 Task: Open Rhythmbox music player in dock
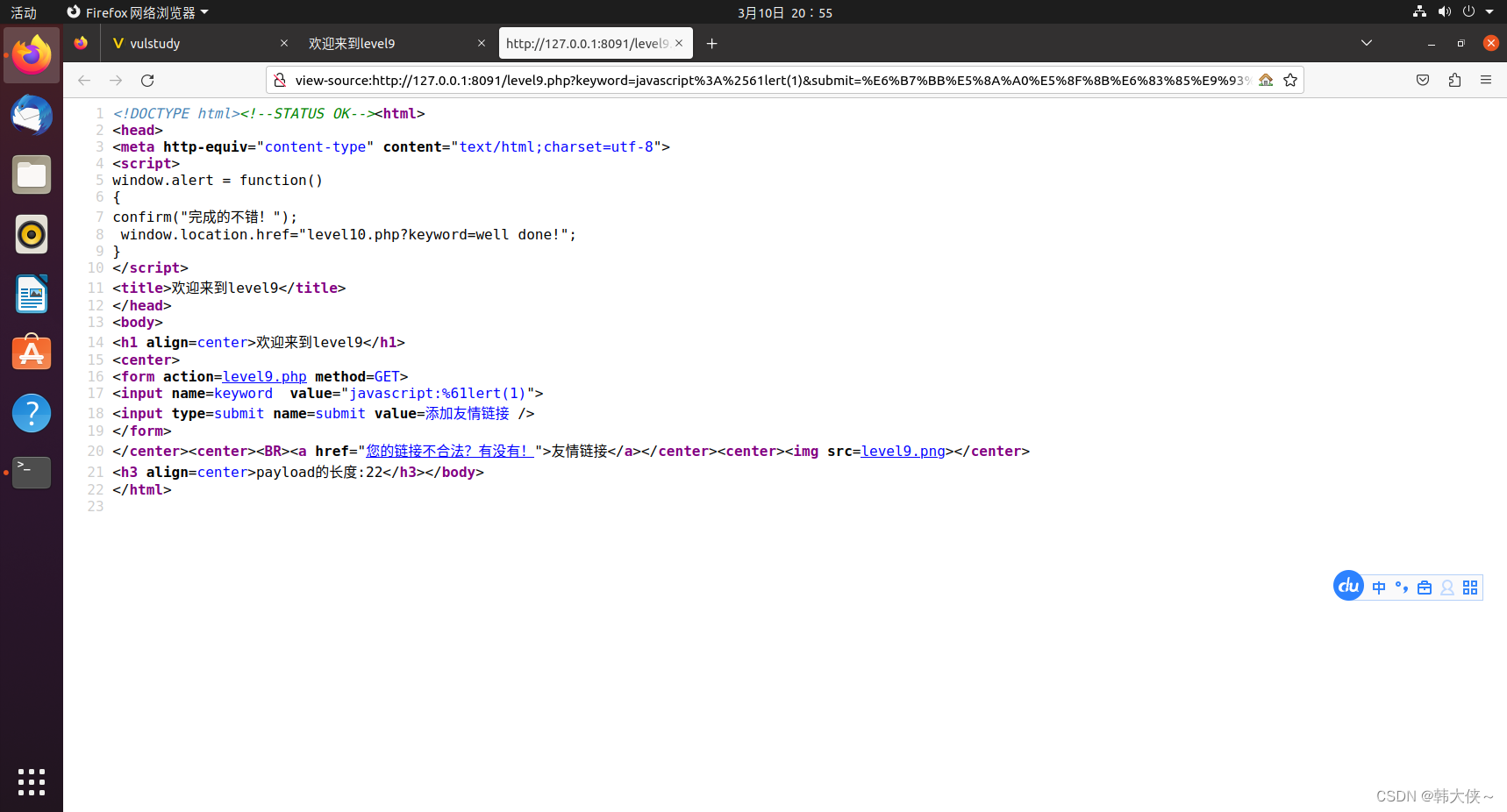32,234
